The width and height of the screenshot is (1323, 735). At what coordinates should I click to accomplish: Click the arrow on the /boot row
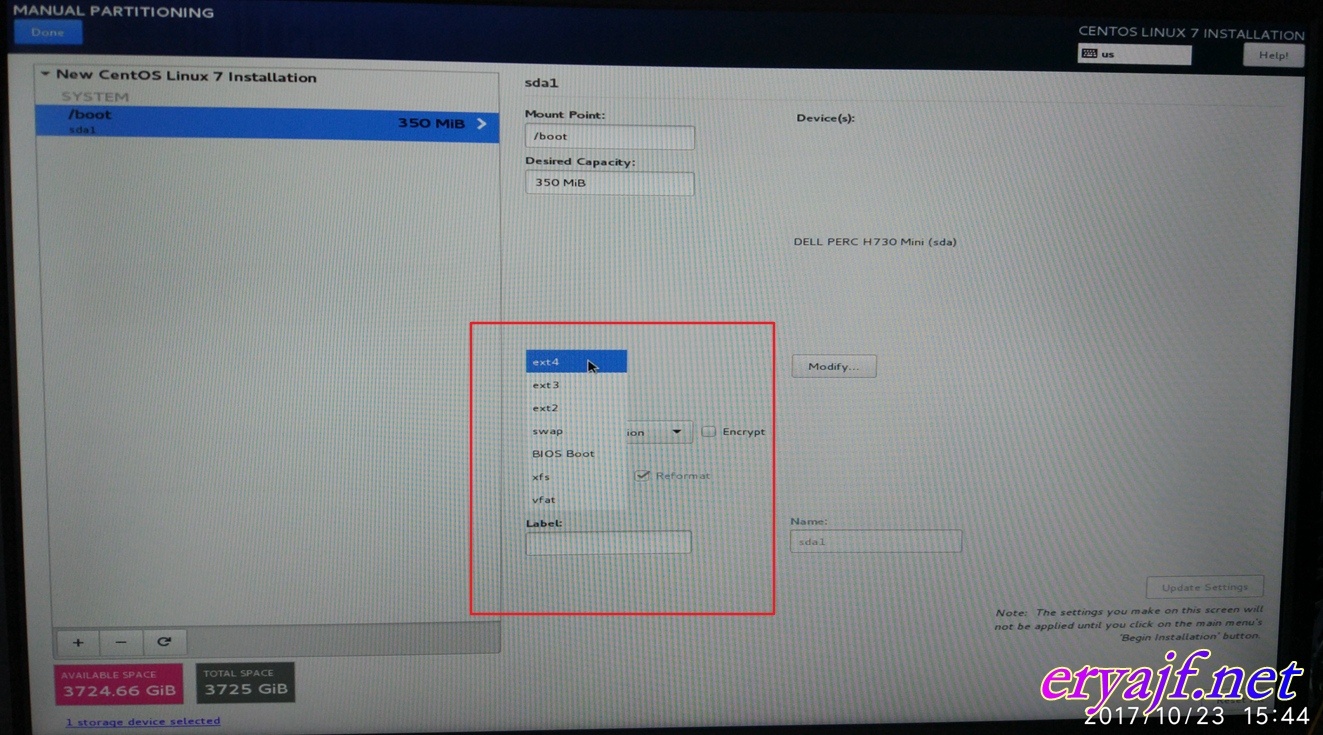click(481, 123)
